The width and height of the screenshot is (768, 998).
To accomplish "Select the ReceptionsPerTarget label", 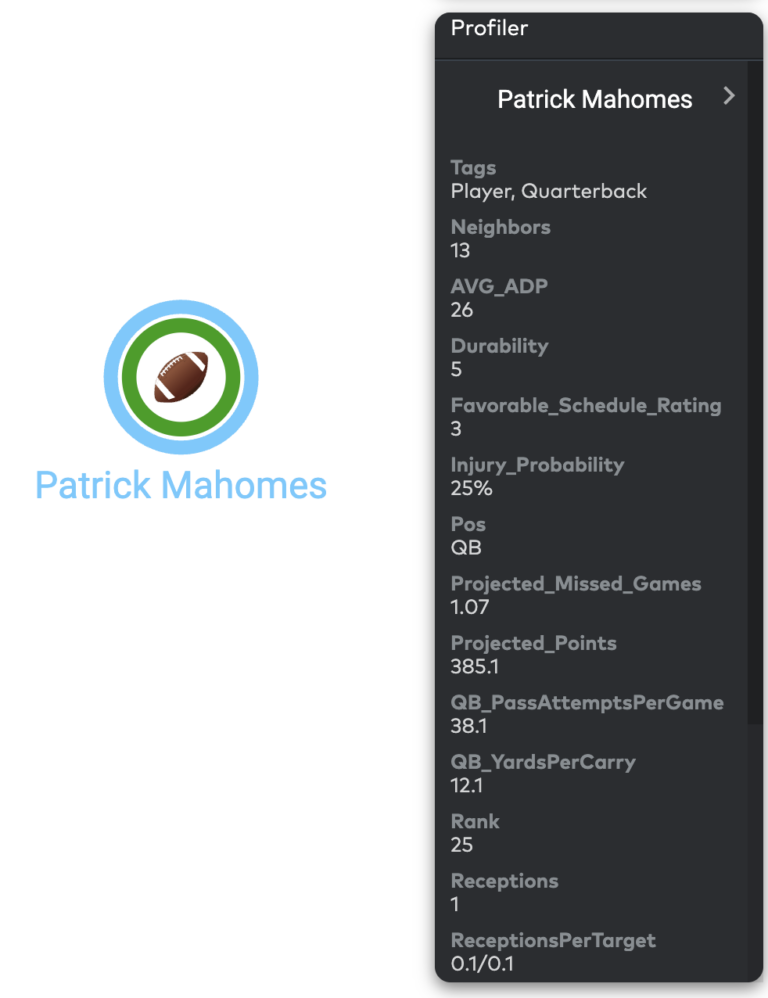I will (x=553, y=940).
